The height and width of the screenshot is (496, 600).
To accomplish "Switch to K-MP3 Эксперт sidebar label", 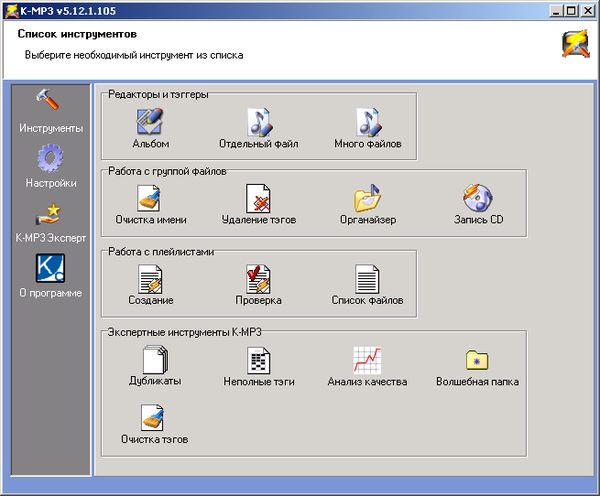I will coord(51,238).
